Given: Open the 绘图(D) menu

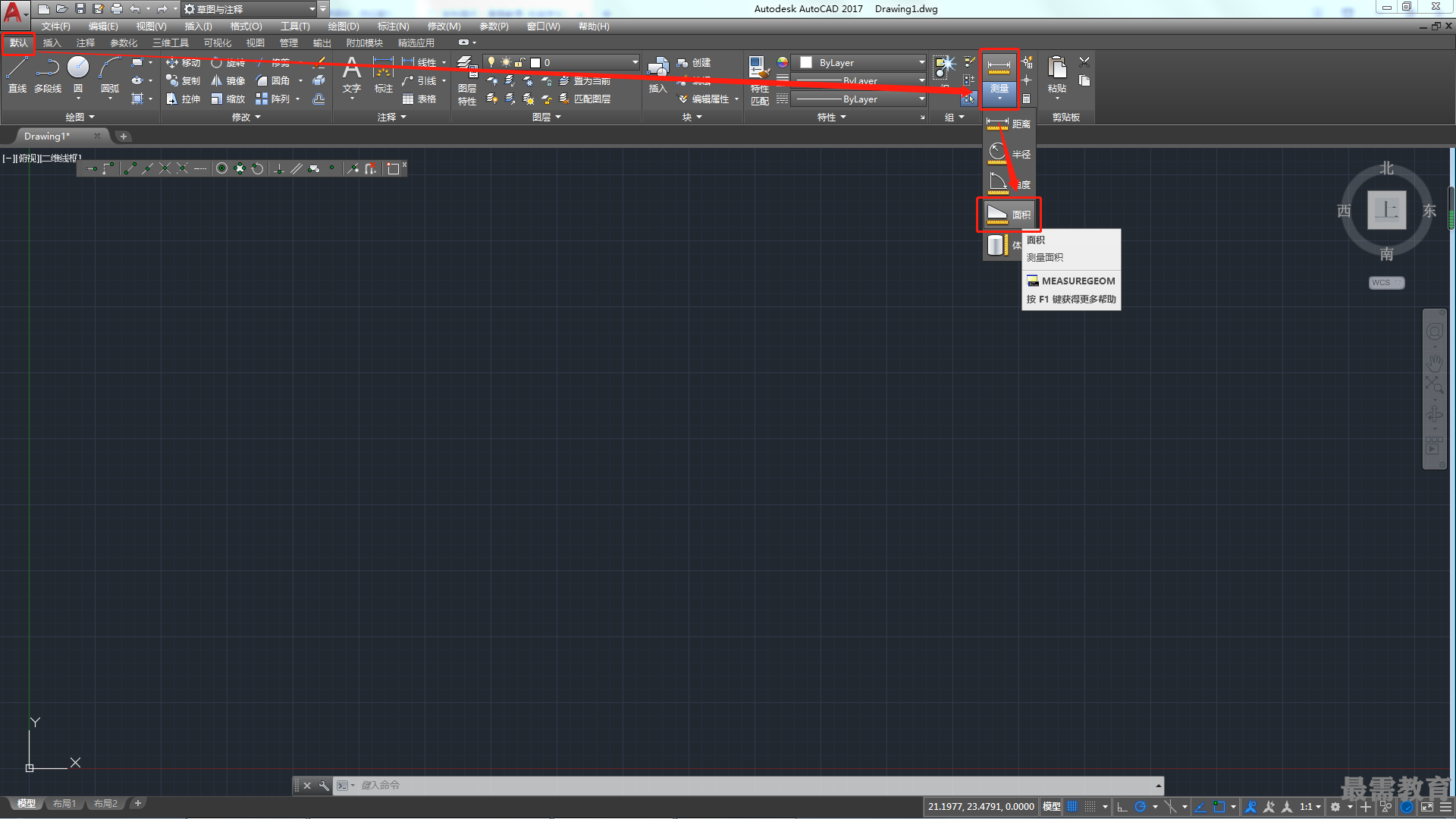Looking at the screenshot, I should (x=344, y=27).
